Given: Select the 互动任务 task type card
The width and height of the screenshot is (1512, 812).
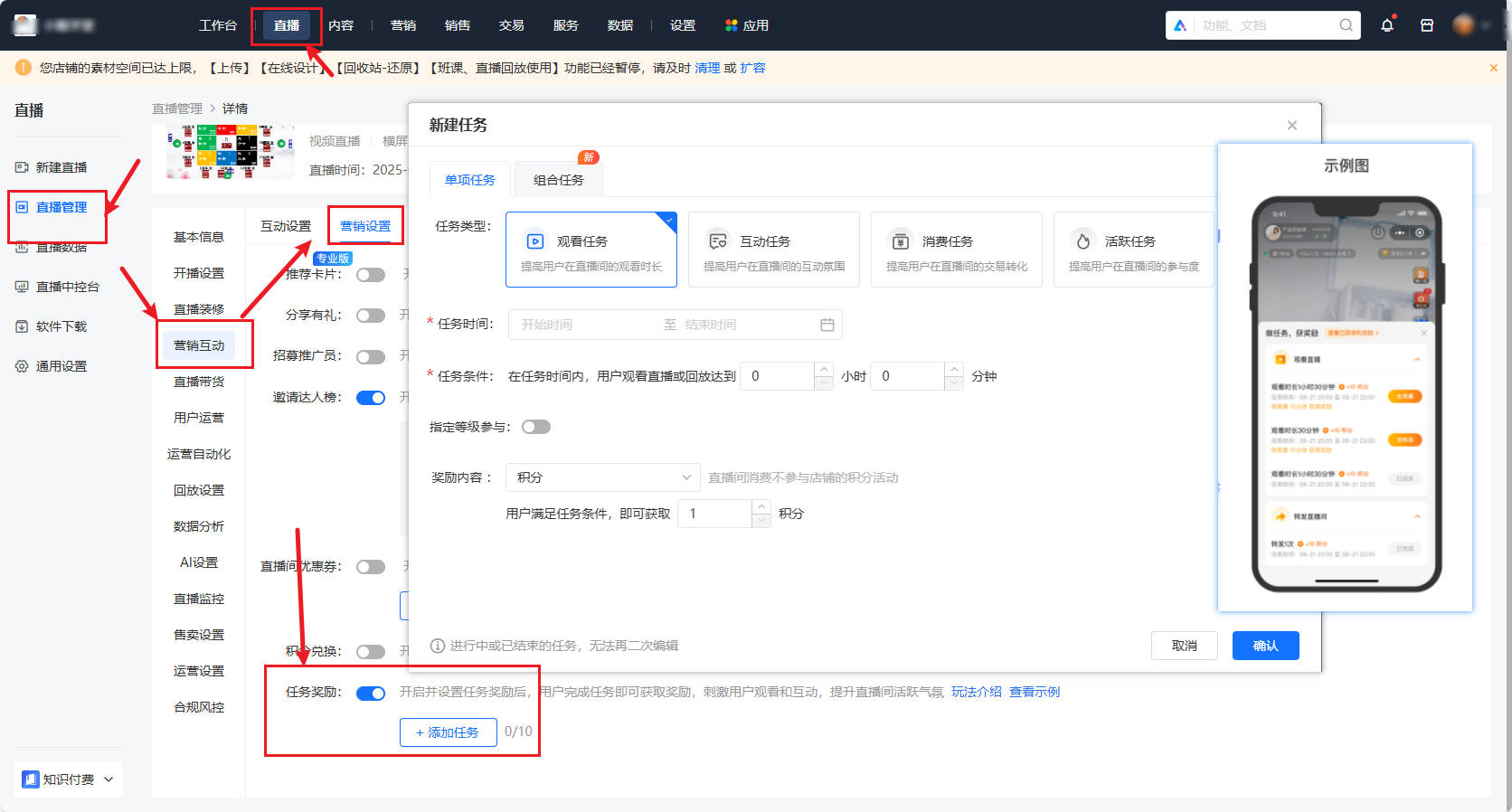Looking at the screenshot, I should pos(773,250).
